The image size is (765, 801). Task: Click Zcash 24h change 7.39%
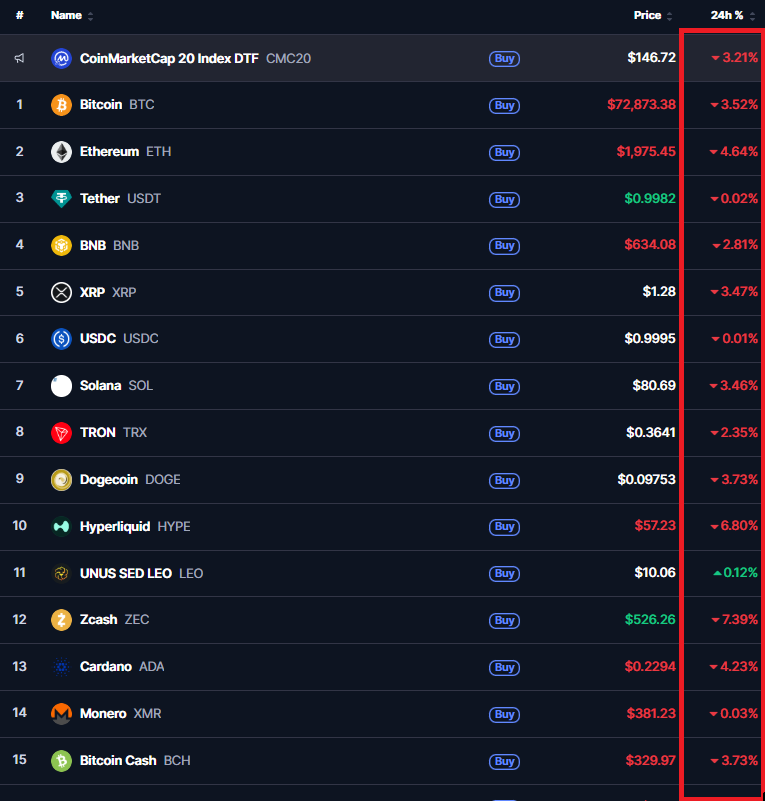click(734, 620)
